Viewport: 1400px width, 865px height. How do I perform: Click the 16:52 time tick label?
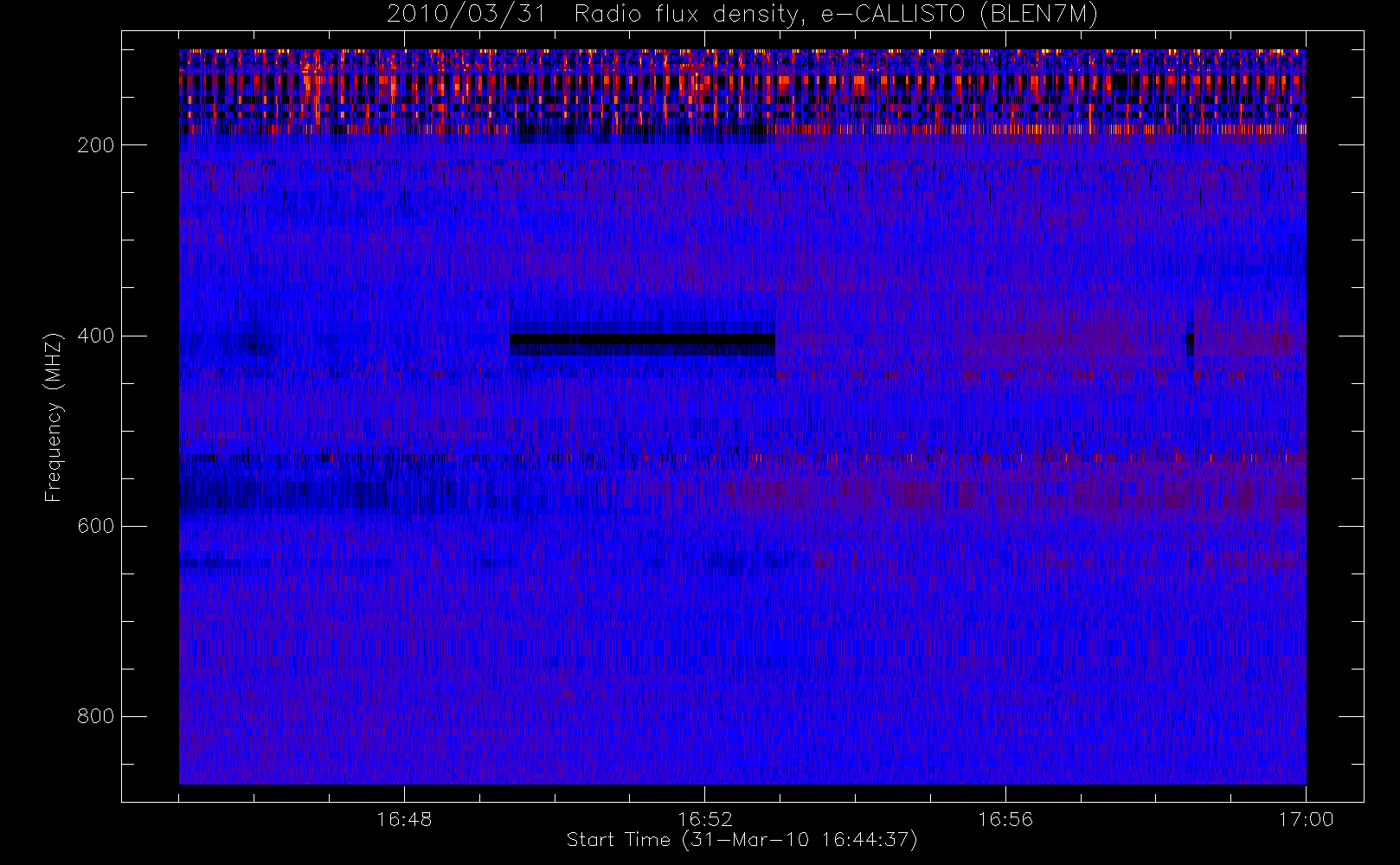pos(704,819)
